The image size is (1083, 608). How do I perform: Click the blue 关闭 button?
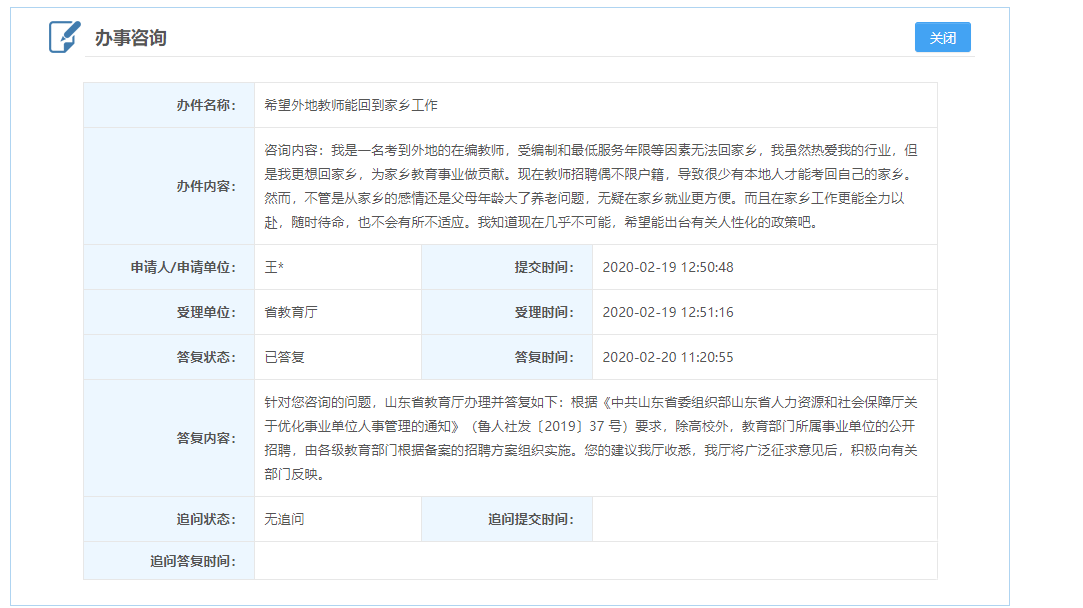point(942,37)
